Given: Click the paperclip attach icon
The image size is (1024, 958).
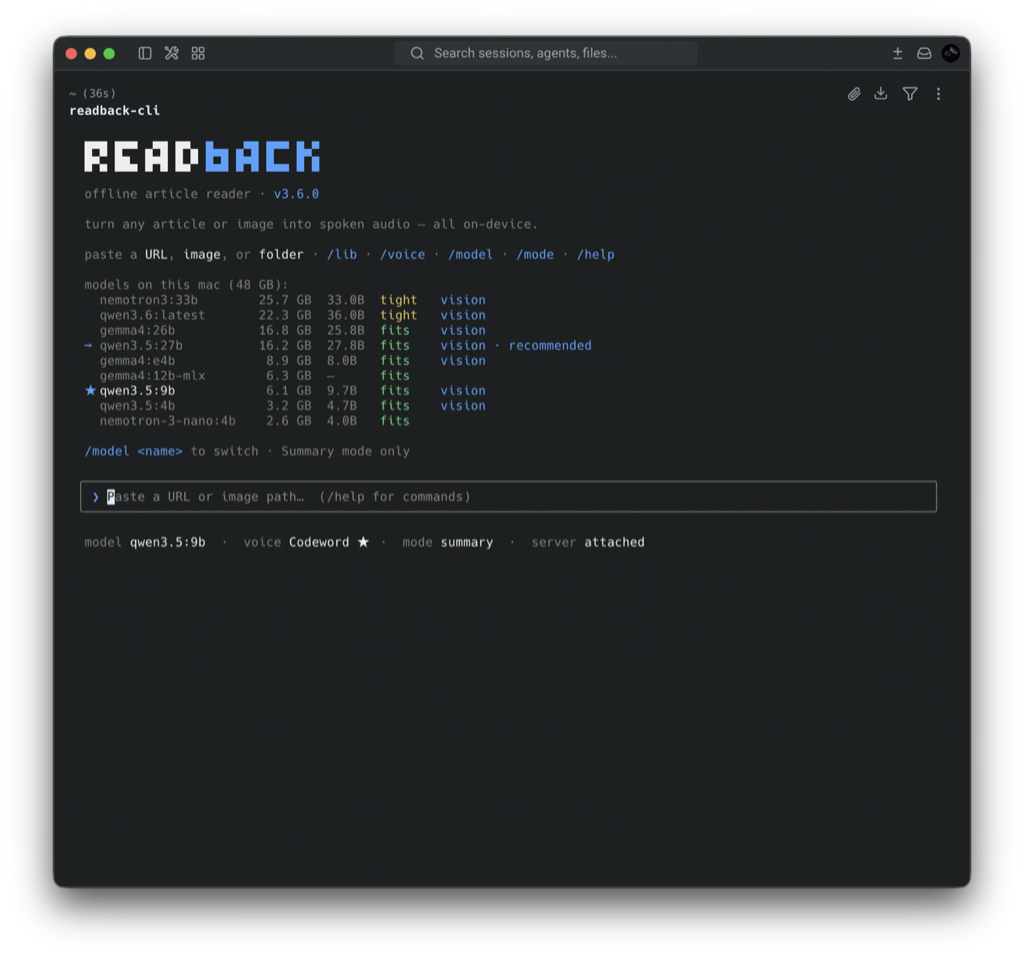Looking at the screenshot, I should point(854,94).
